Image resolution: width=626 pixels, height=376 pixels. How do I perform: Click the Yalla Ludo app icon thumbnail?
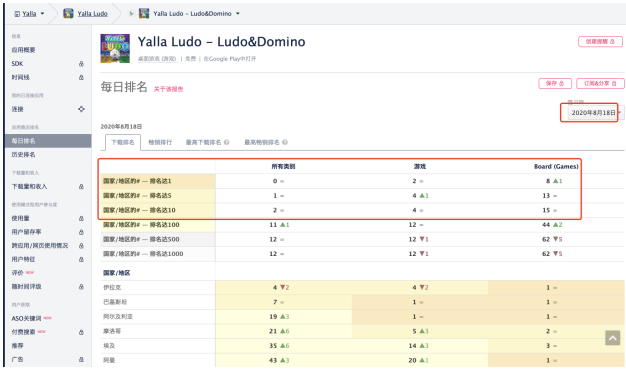point(115,49)
